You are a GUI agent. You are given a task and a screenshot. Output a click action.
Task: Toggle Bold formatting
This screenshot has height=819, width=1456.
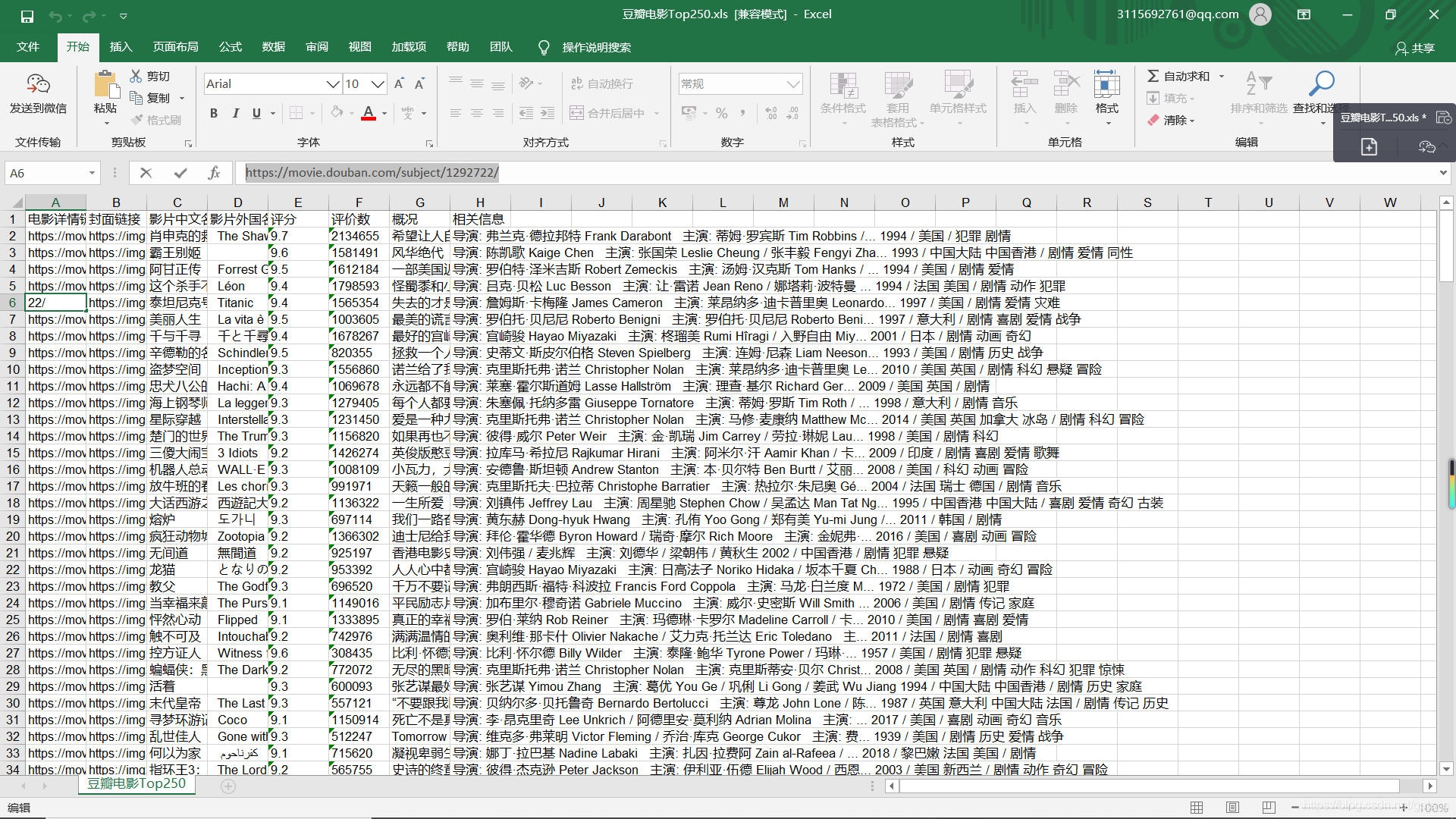point(214,113)
